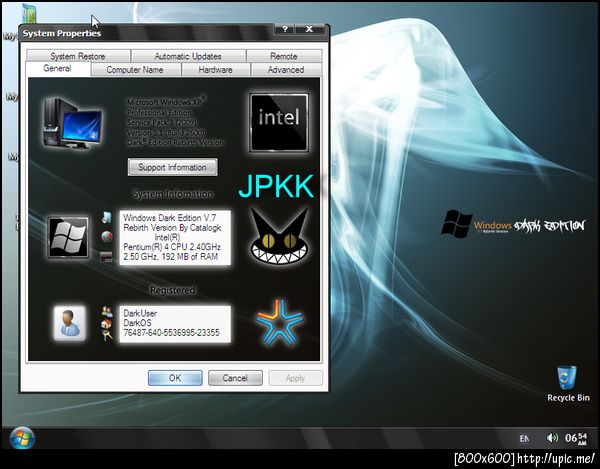Open the Recycle Bin on the desktop
The width and height of the screenshot is (600, 469).
[x=568, y=384]
